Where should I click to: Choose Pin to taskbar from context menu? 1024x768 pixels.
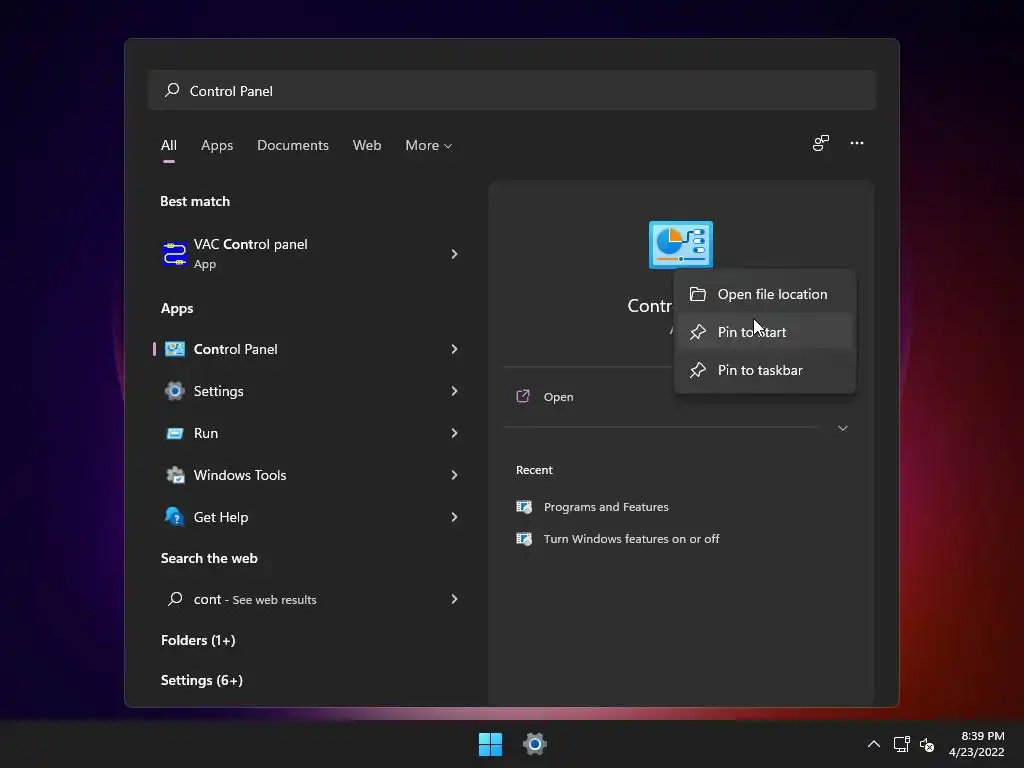point(765,370)
